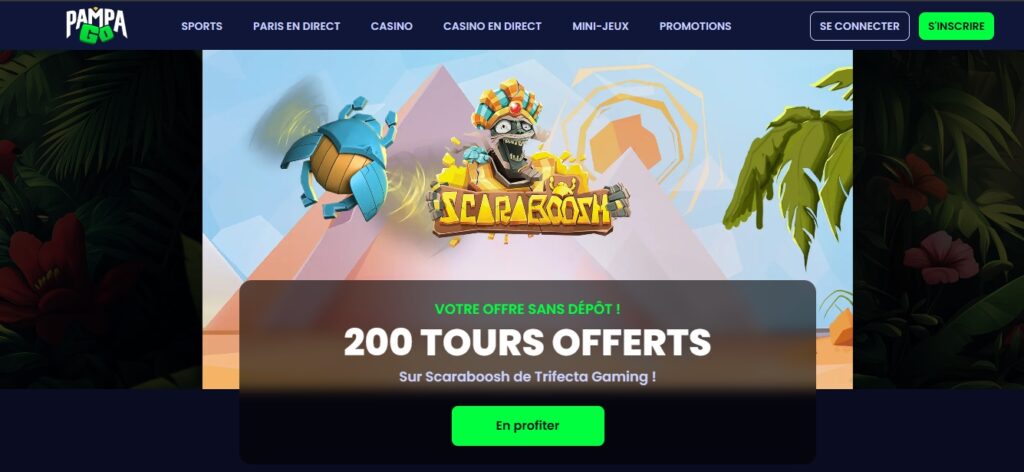Click the blue scarab beetle graphic
1024x472 pixels.
tap(338, 158)
